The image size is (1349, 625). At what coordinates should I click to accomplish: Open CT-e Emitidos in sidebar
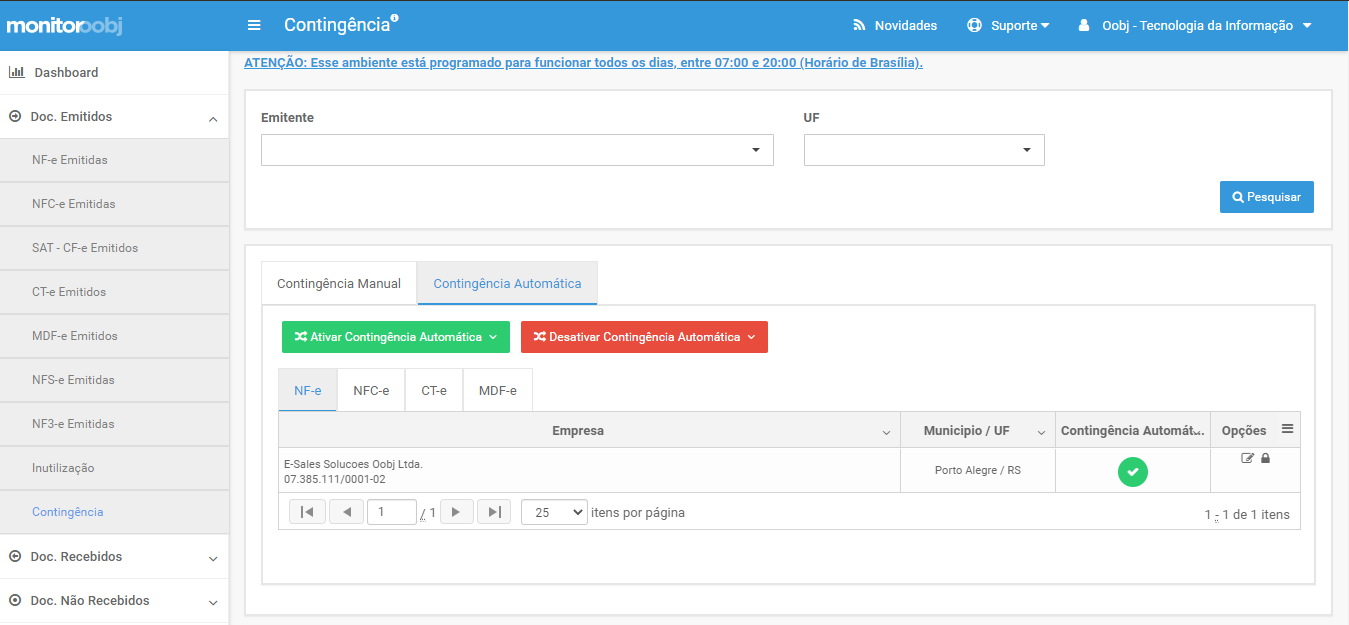114,292
